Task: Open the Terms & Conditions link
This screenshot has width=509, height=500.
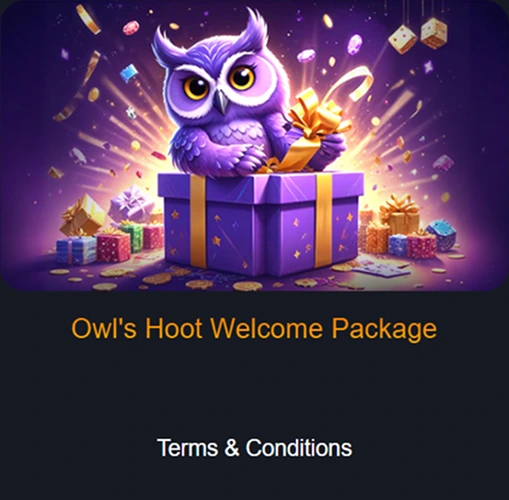Action: point(254,447)
